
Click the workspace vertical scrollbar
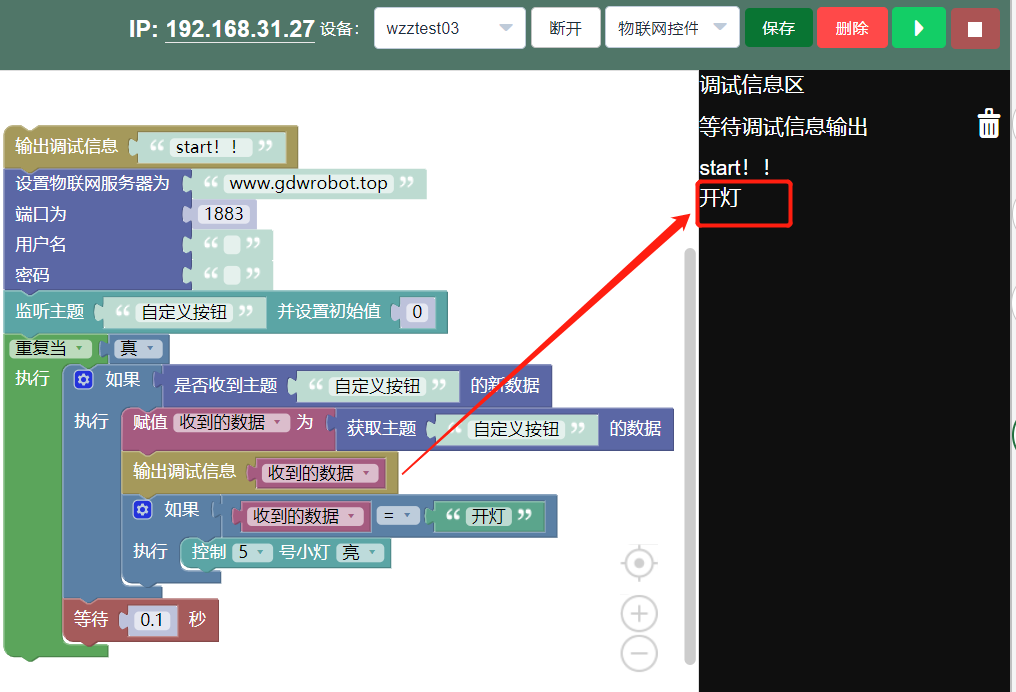[690, 456]
